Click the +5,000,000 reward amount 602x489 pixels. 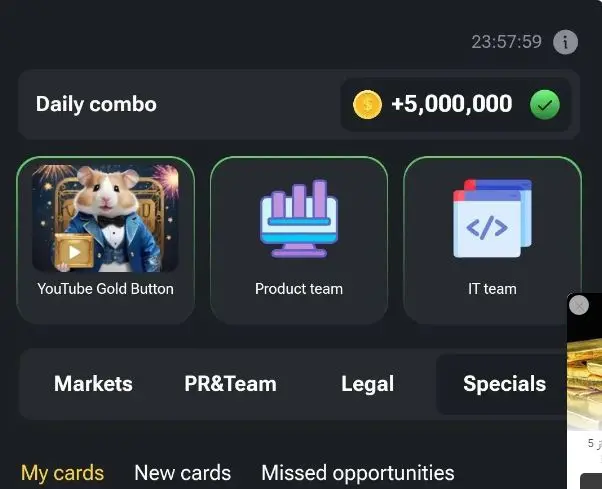tap(452, 104)
